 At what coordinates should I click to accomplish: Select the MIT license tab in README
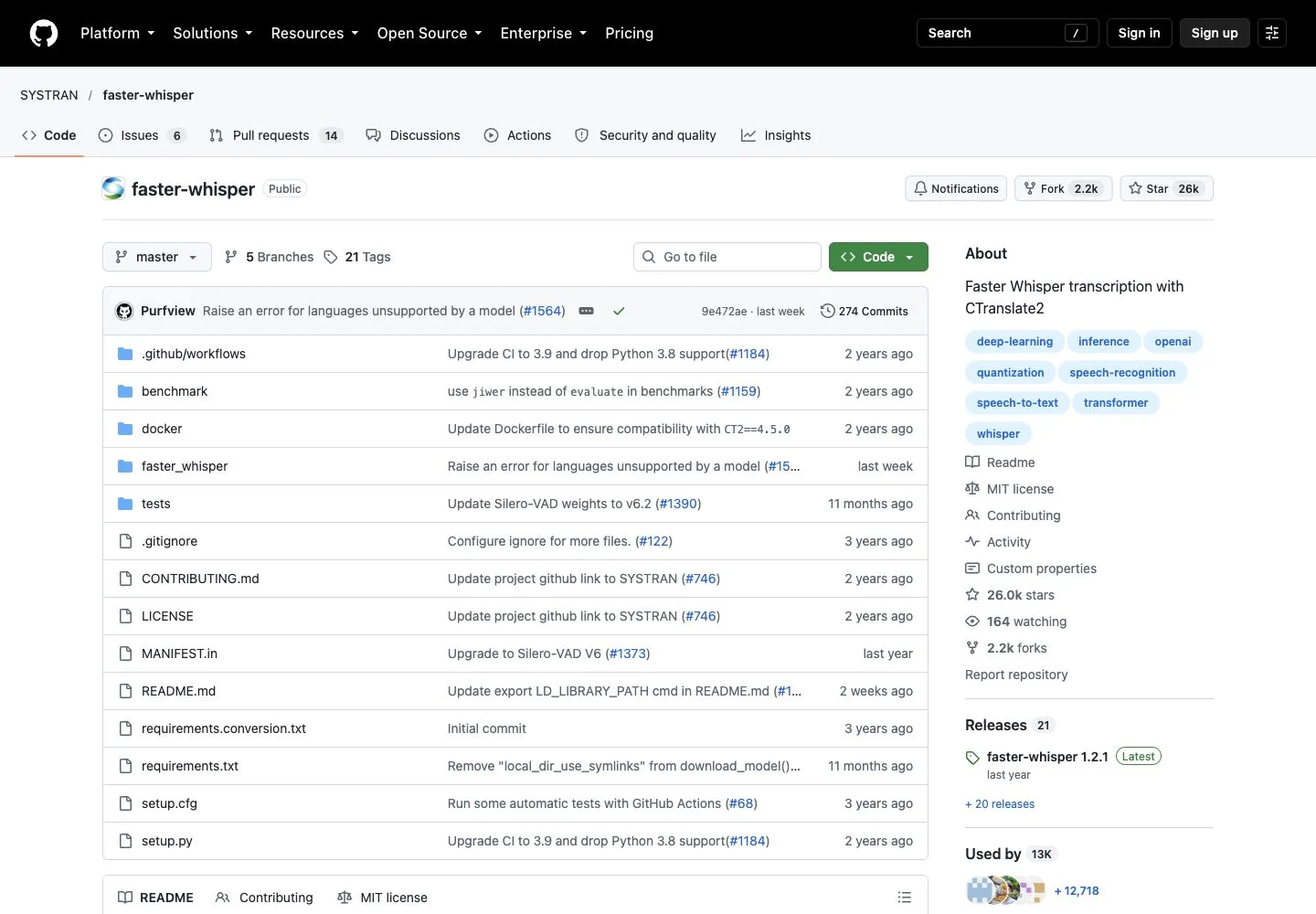382,898
